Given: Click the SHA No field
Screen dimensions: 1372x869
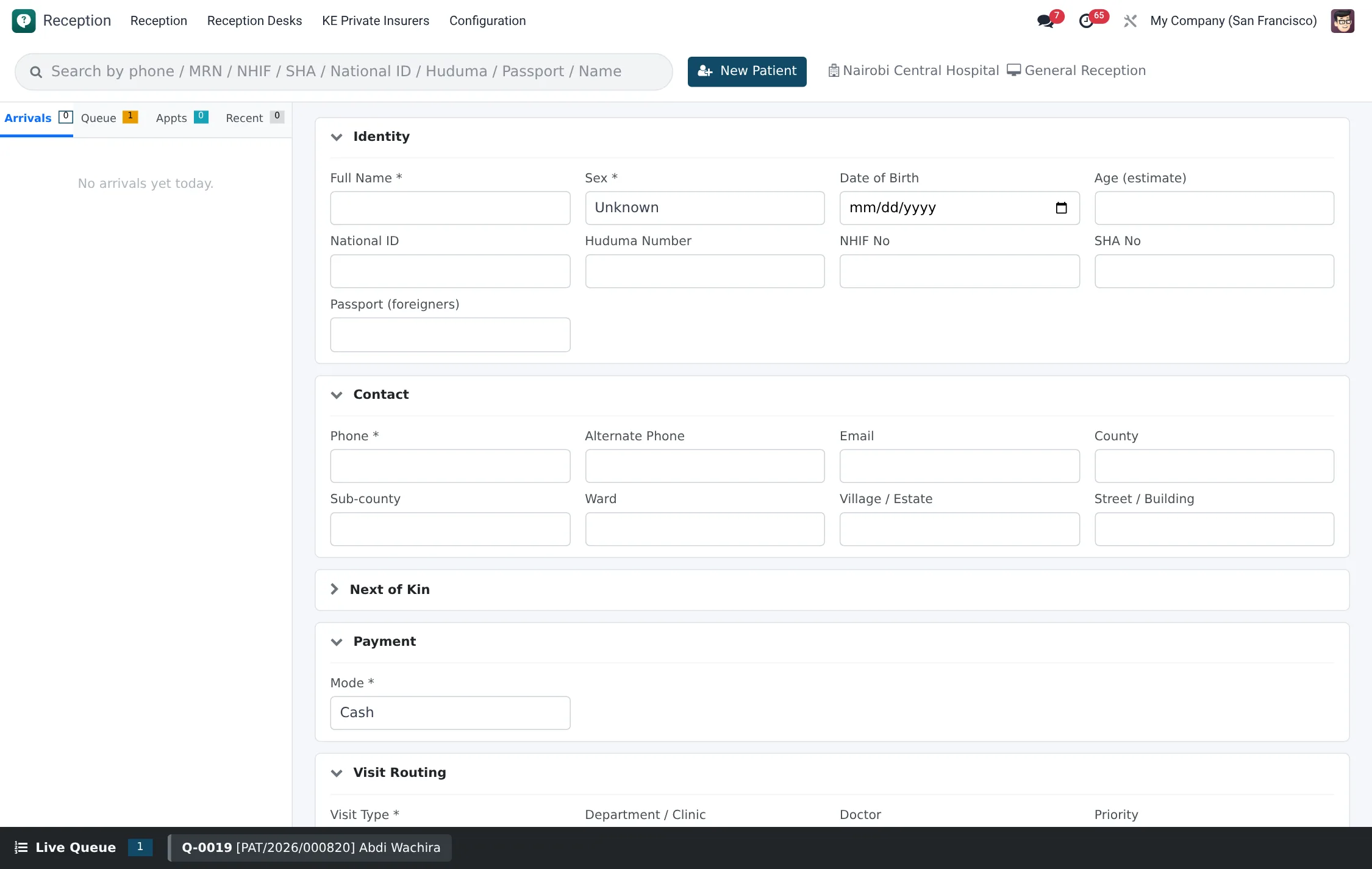Looking at the screenshot, I should (1214, 271).
